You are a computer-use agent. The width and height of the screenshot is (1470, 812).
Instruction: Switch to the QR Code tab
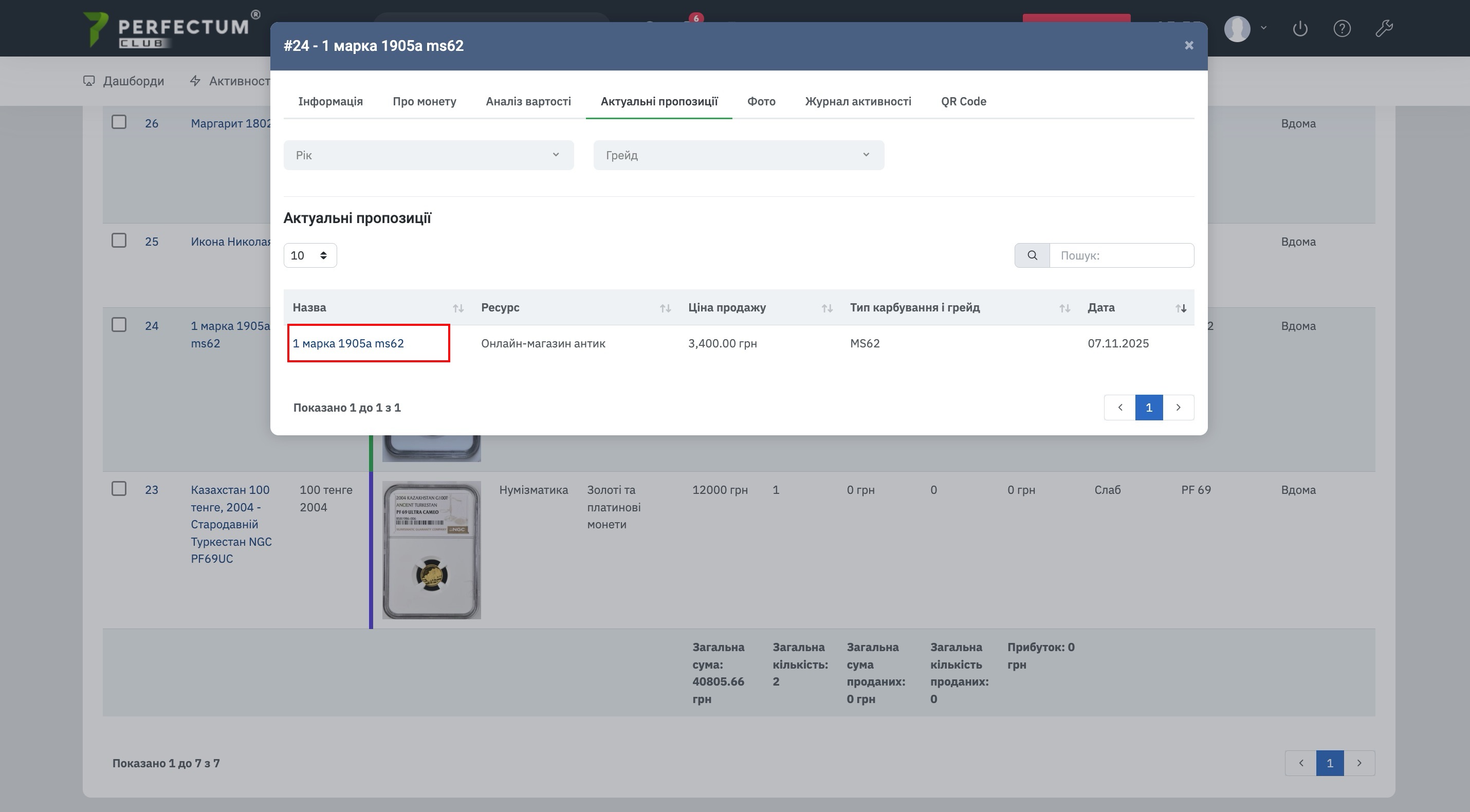click(963, 102)
